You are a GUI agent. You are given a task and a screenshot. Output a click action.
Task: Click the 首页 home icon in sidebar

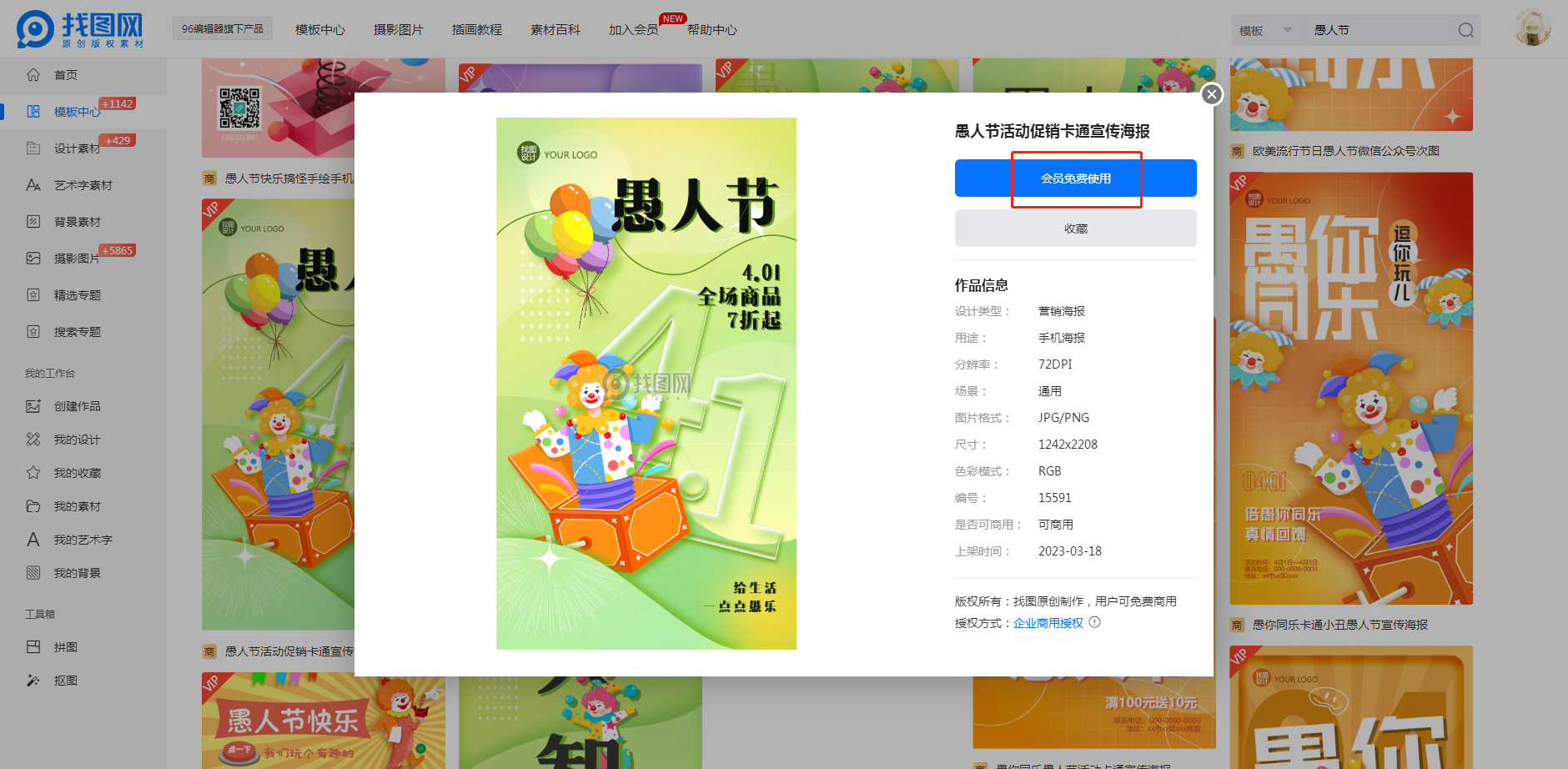33,75
